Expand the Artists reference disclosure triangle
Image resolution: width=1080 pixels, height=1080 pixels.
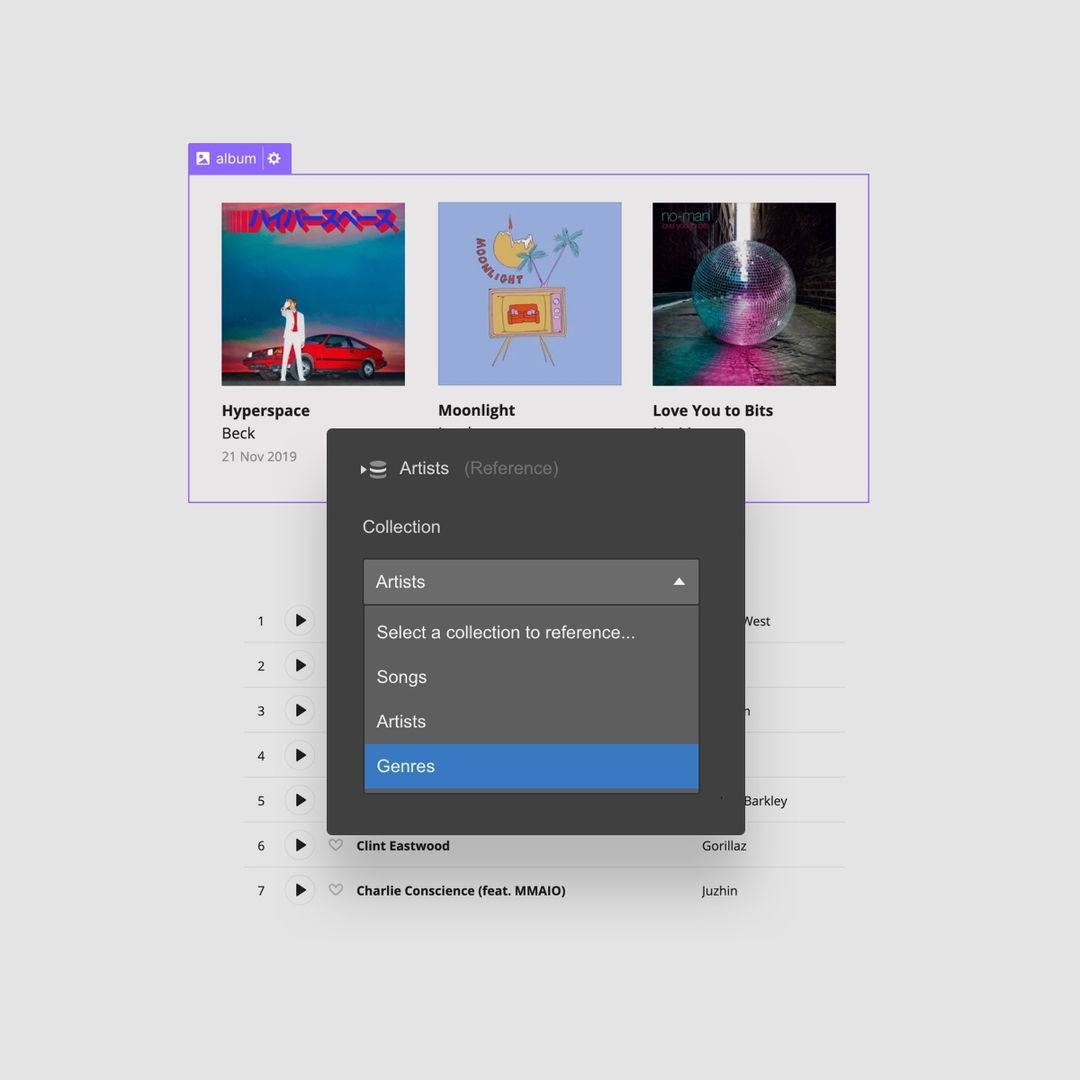pyautogui.click(x=362, y=468)
